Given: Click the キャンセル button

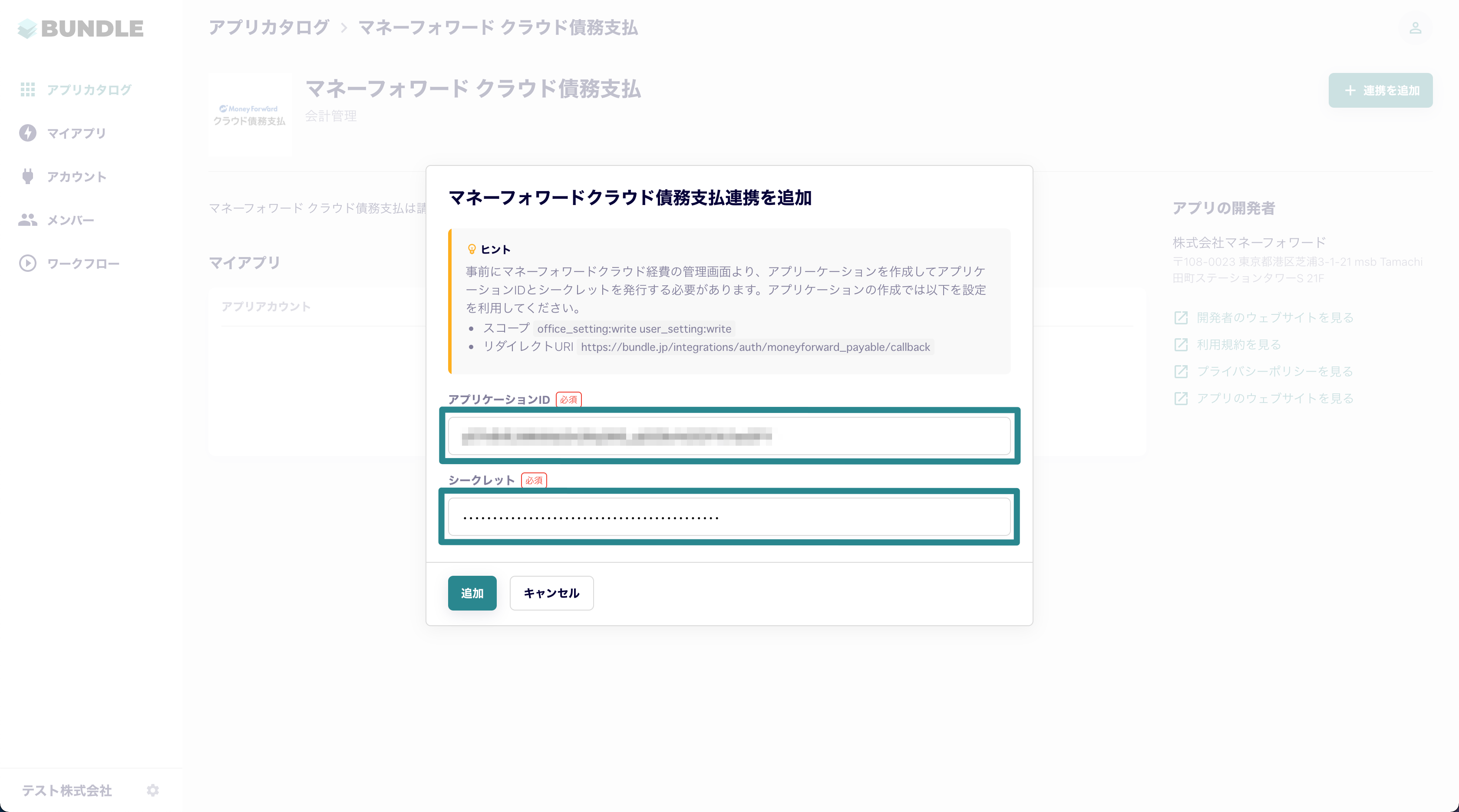Looking at the screenshot, I should (x=551, y=593).
